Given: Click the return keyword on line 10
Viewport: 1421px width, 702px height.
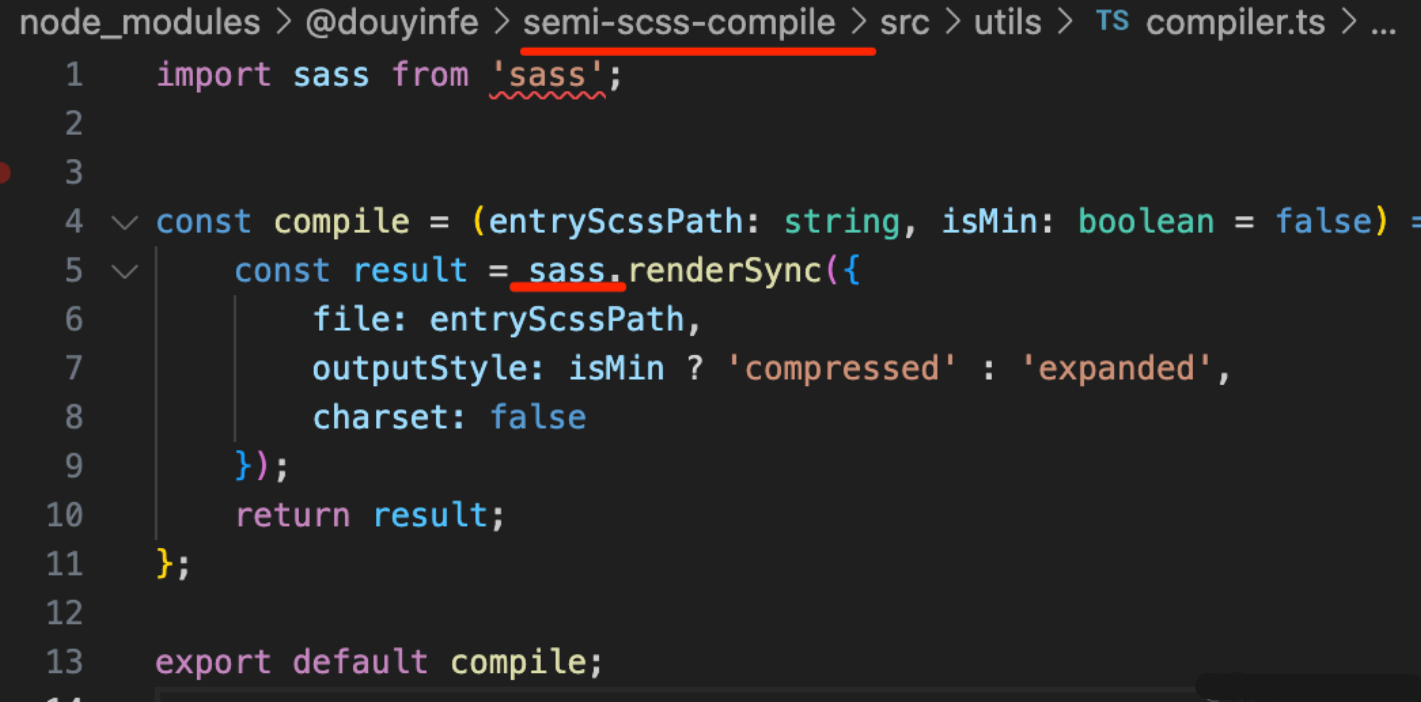Looking at the screenshot, I should pyautogui.click(x=292, y=515).
